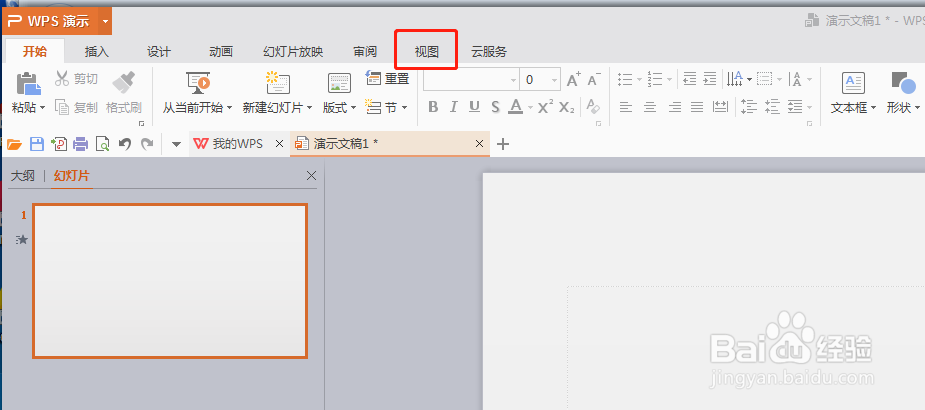The width and height of the screenshot is (925, 410).
Task: Open the font name combo box
Action: [471, 80]
